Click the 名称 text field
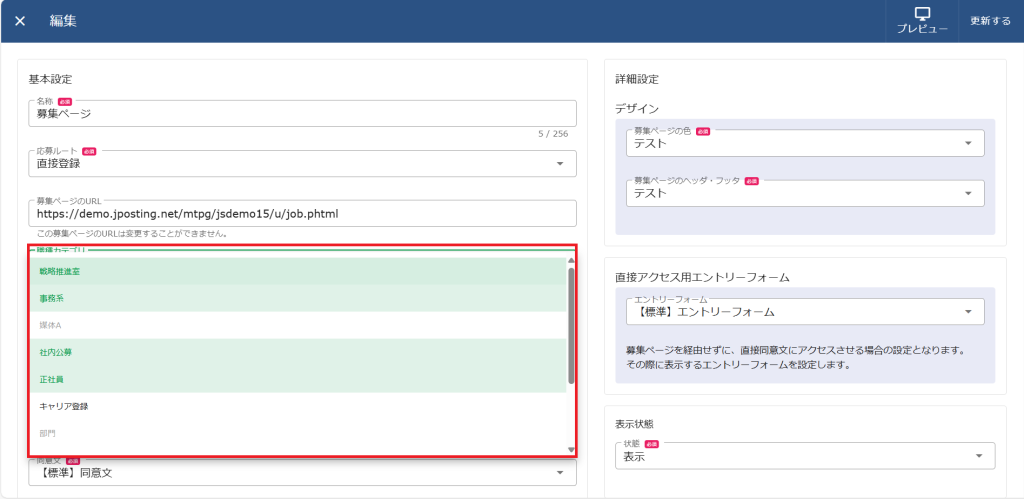Screen dimensions: 1024x499 pos(302,114)
